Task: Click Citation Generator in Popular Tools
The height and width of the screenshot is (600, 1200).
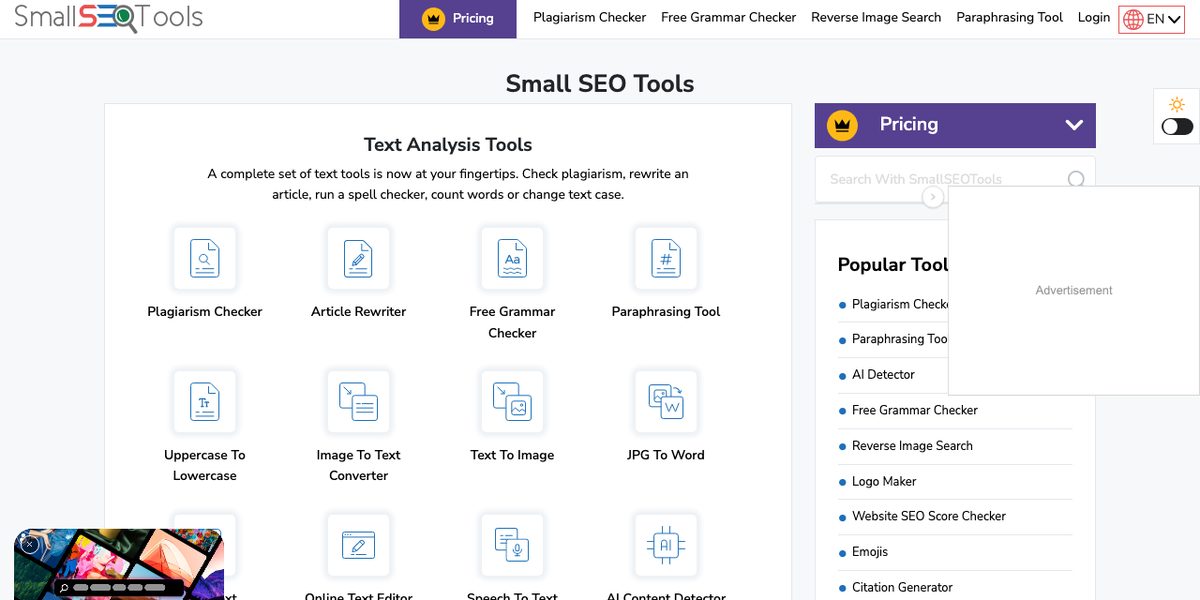Action: point(902,587)
